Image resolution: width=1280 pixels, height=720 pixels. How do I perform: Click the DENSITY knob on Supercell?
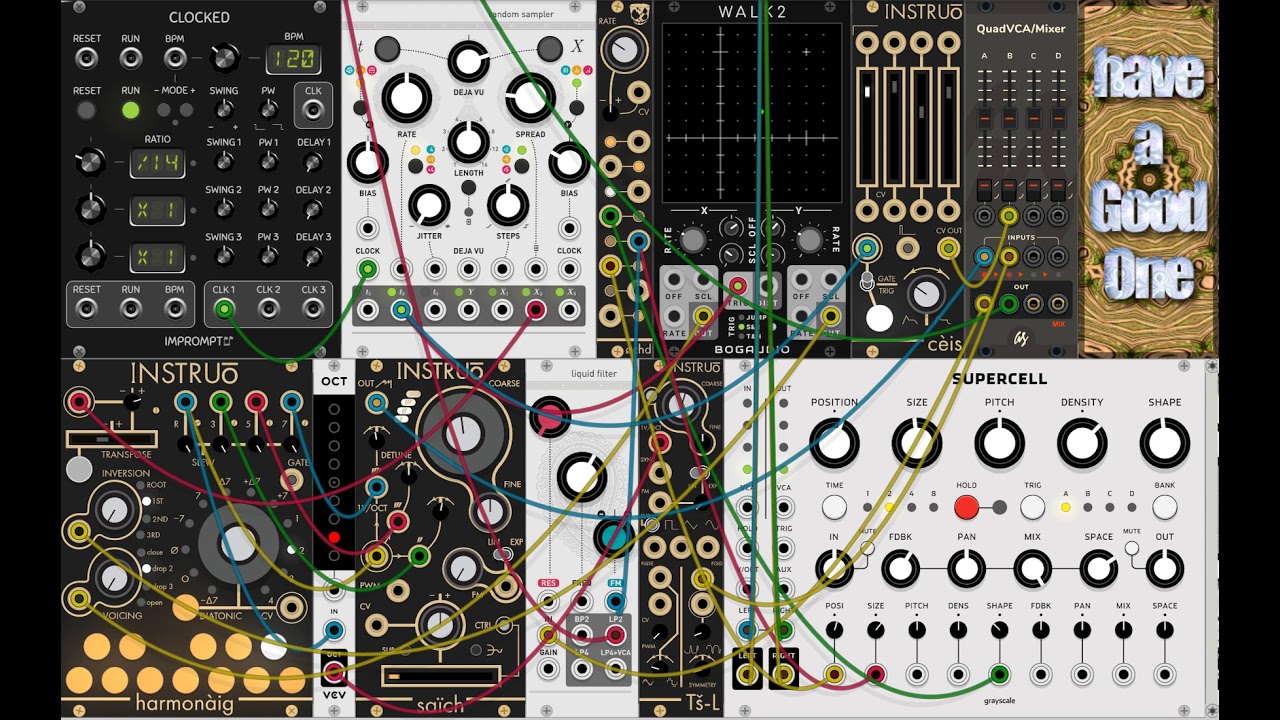1082,443
